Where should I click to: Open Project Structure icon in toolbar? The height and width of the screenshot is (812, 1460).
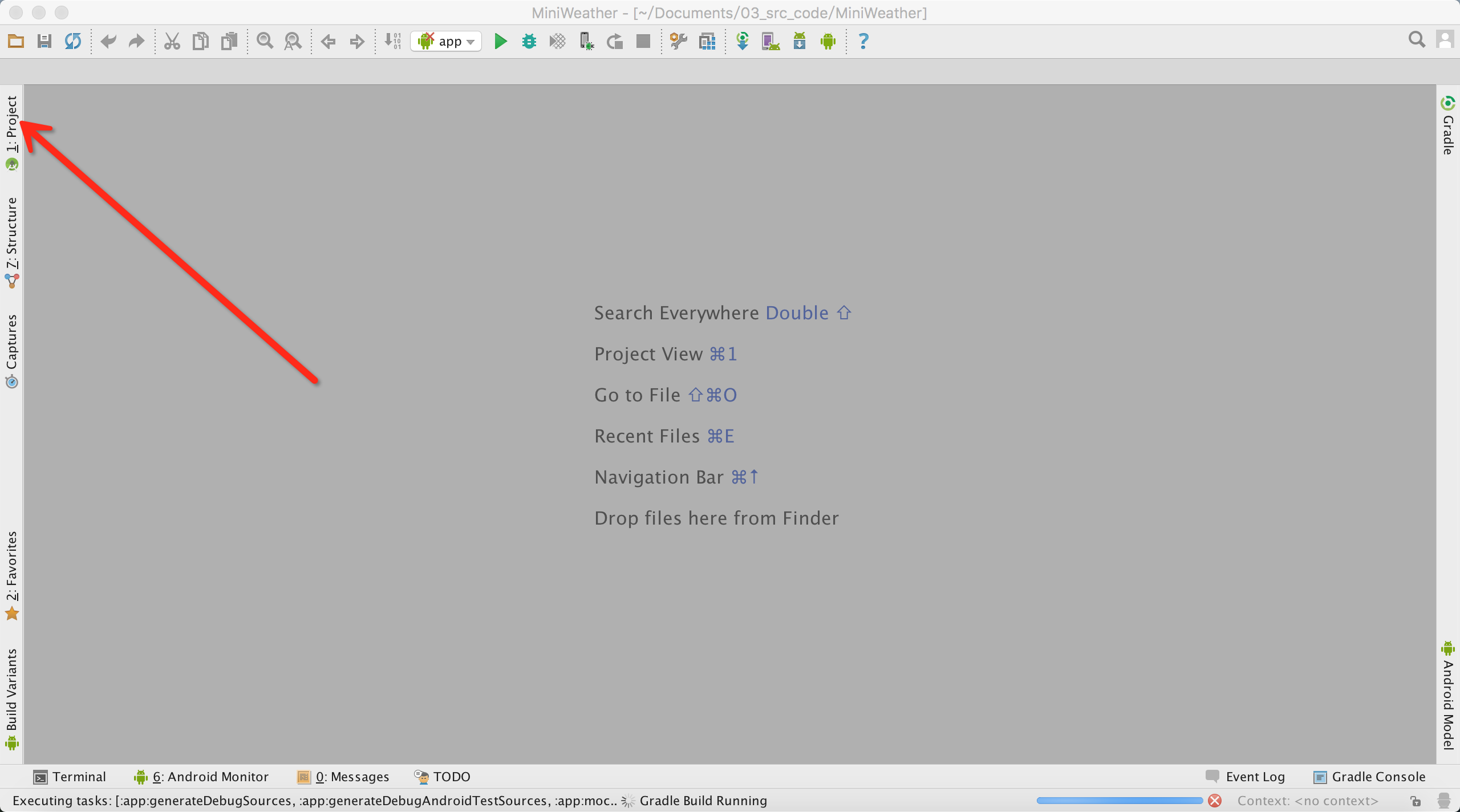(707, 41)
